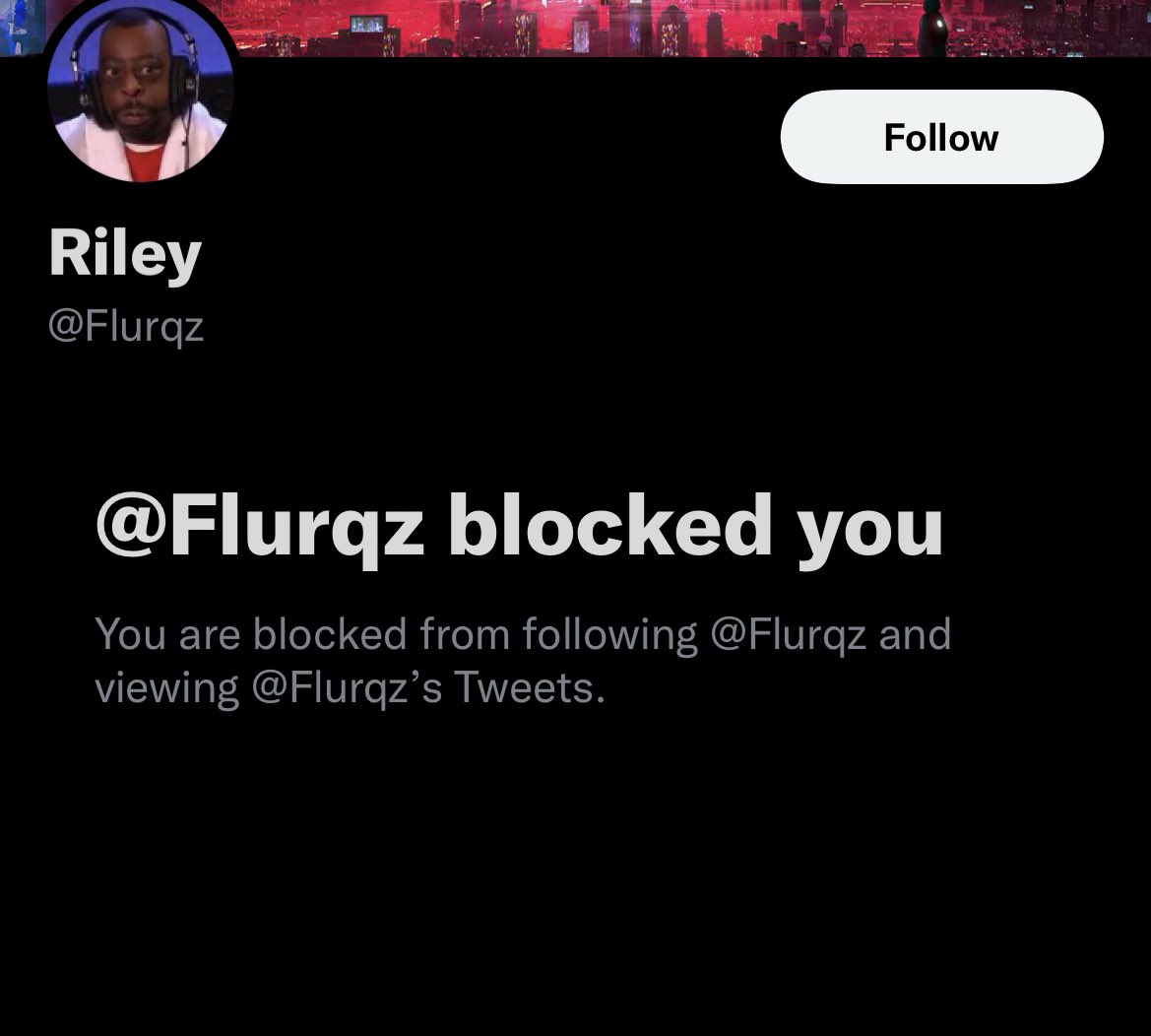Select the display name Riley

point(125,254)
